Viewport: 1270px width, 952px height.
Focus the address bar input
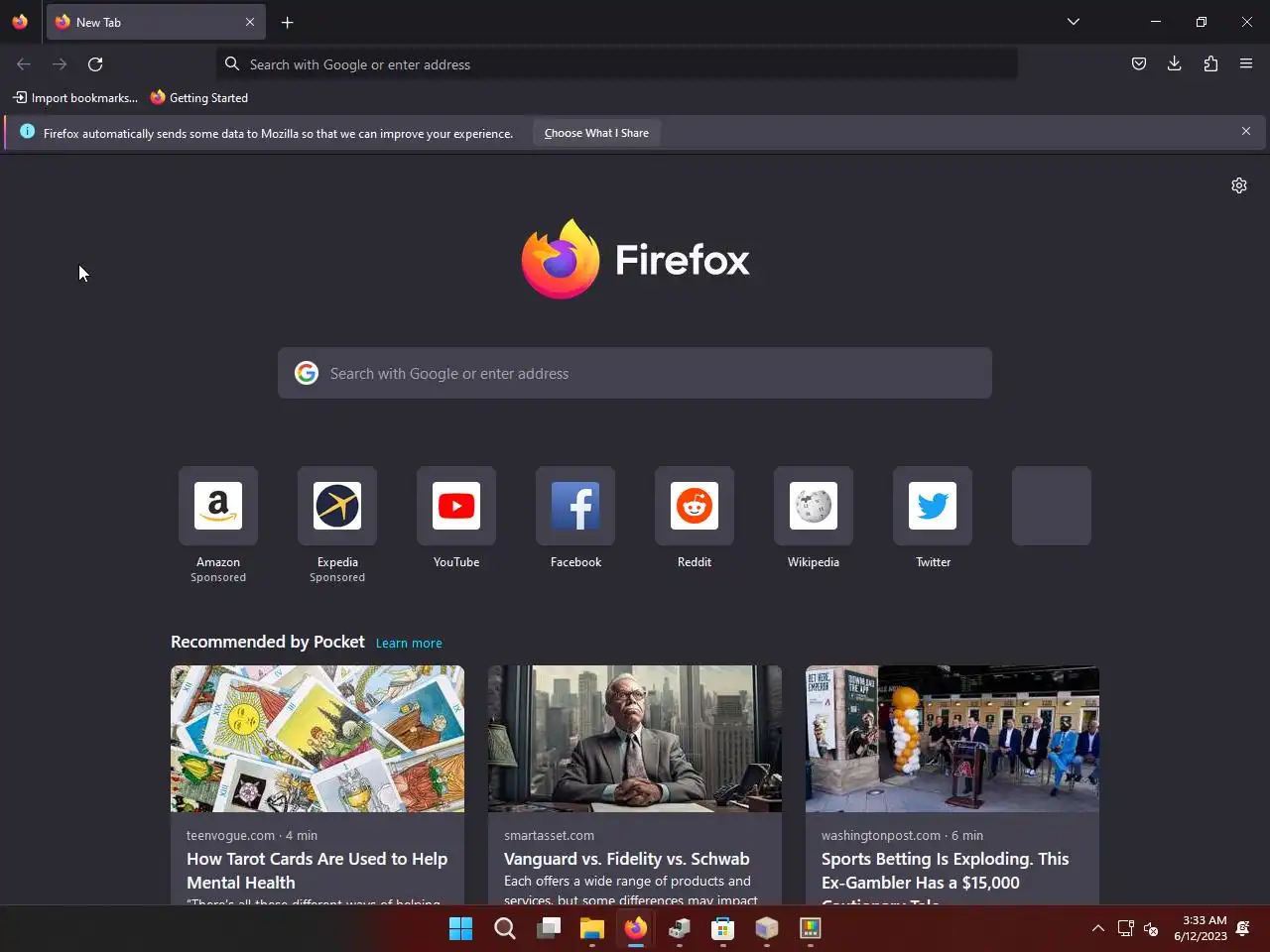click(x=617, y=64)
